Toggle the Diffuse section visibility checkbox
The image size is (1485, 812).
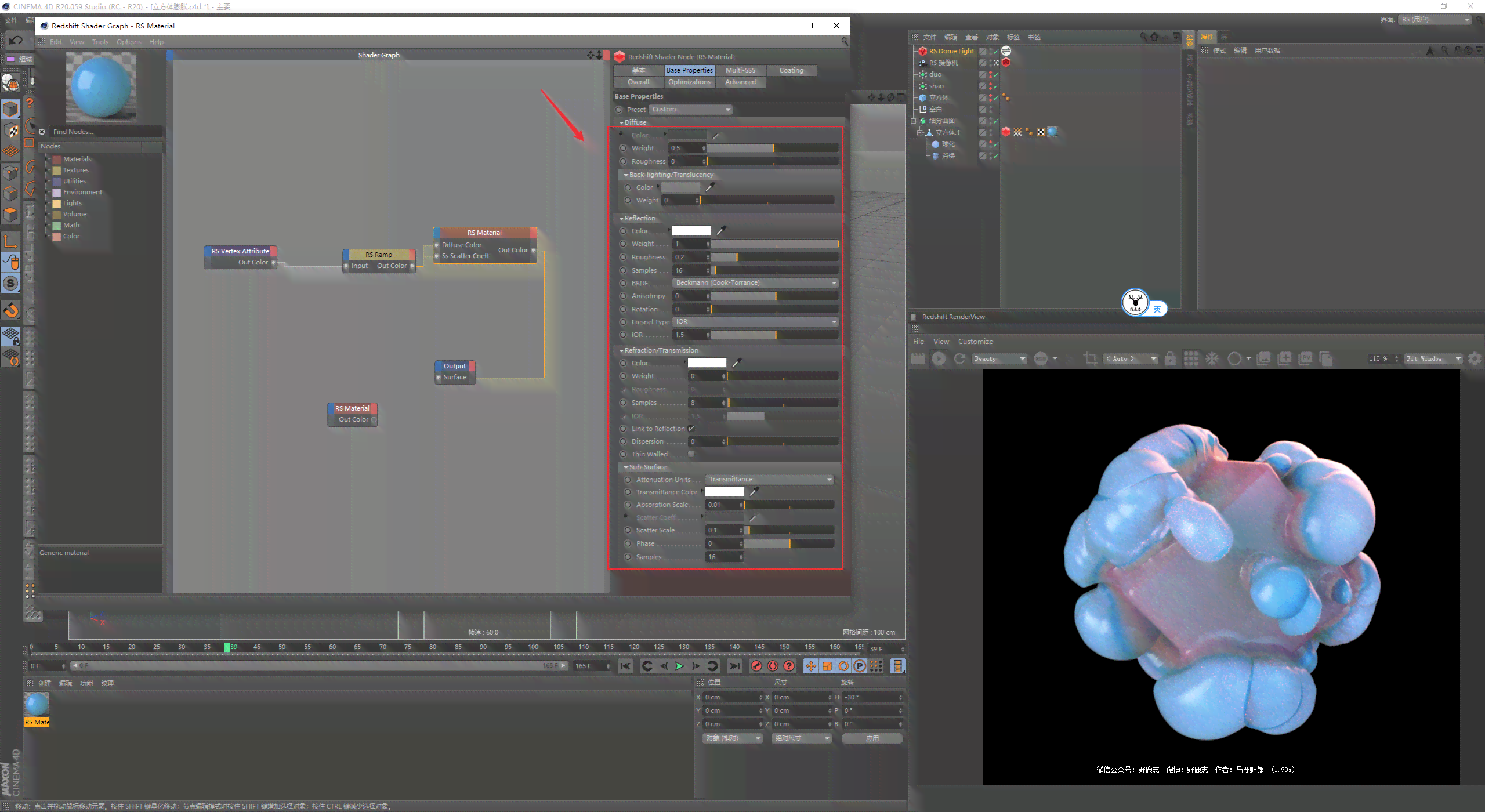coord(619,122)
